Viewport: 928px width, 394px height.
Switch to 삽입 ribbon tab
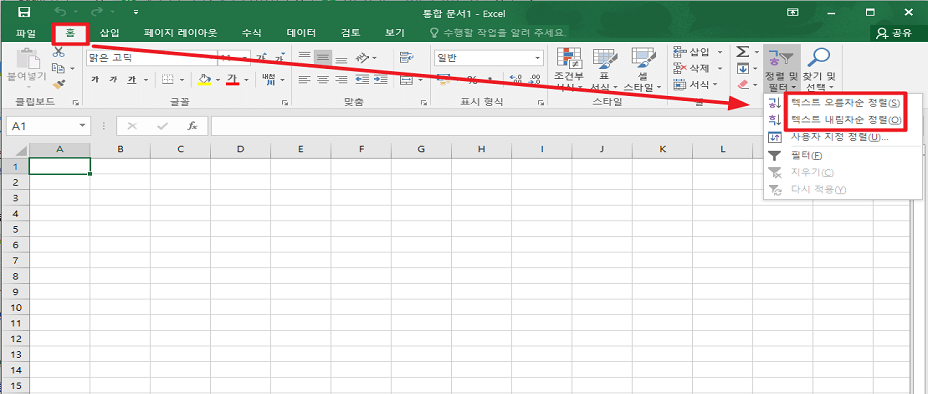(x=109, y=33)
